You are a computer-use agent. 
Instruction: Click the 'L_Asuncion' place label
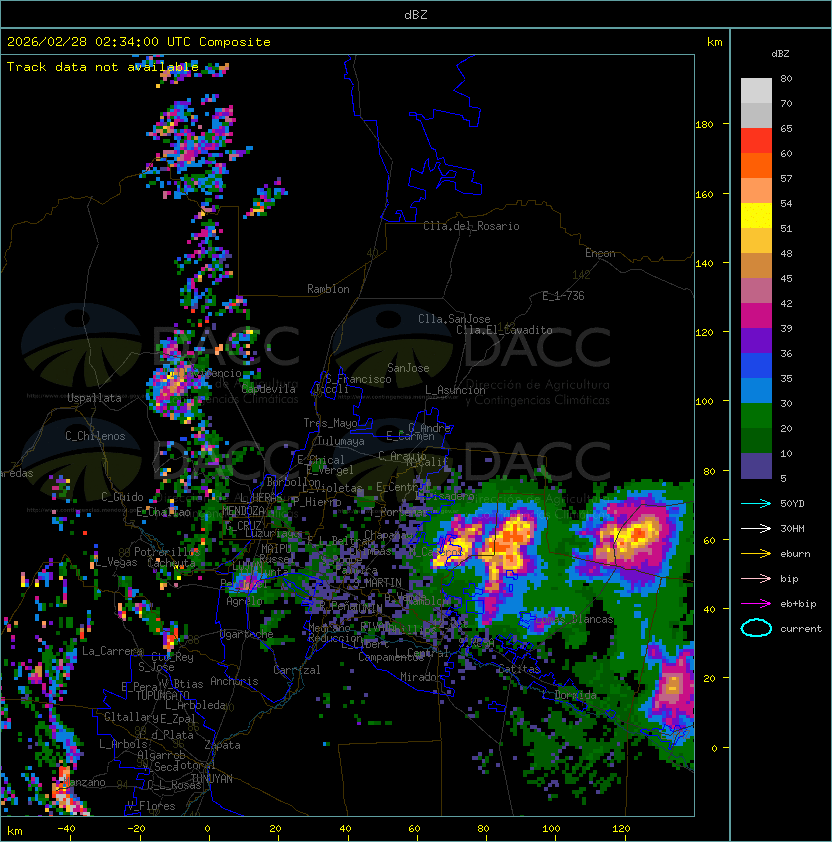(x=455, y=390)
